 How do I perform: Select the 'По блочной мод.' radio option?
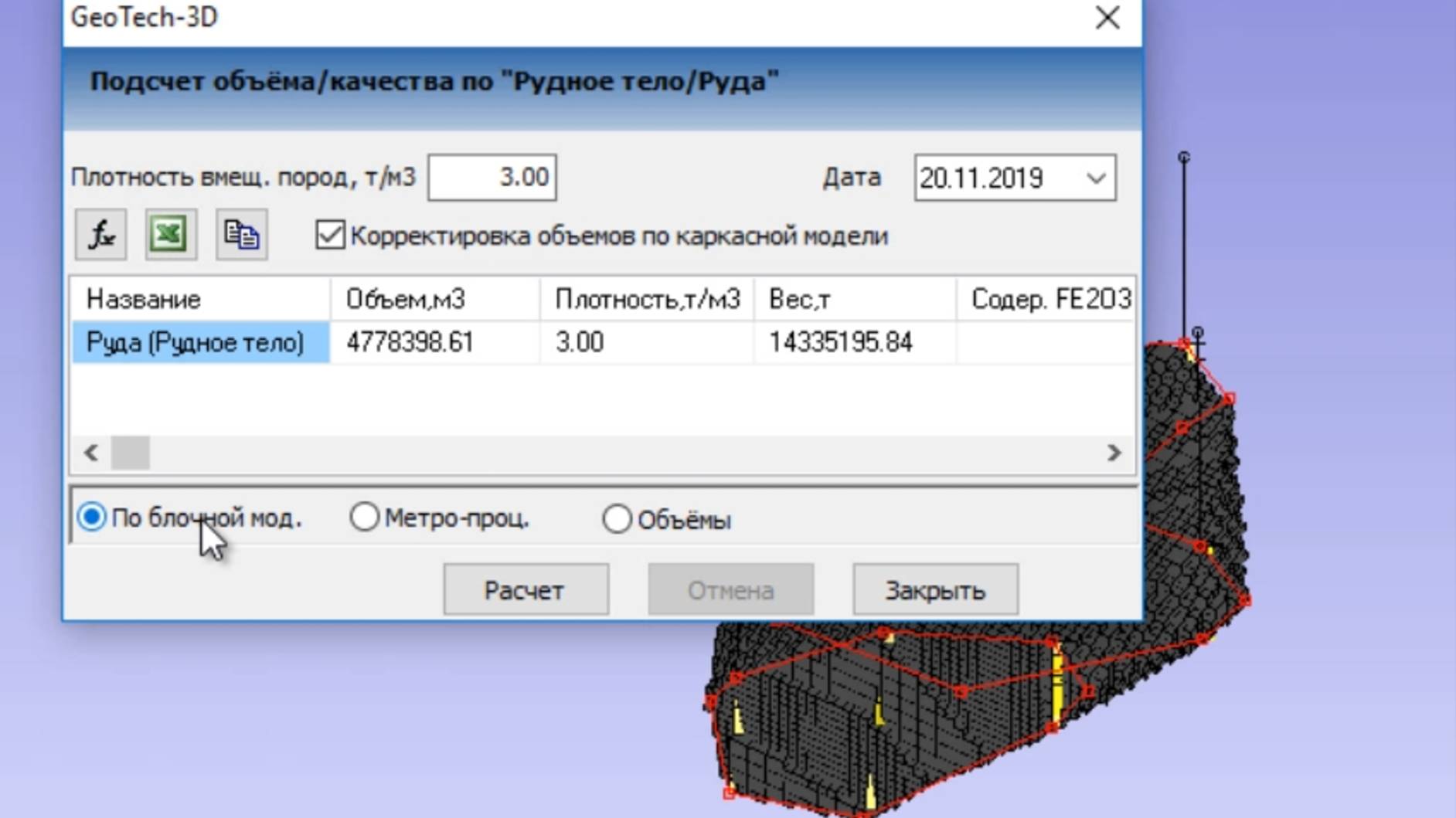91,518
